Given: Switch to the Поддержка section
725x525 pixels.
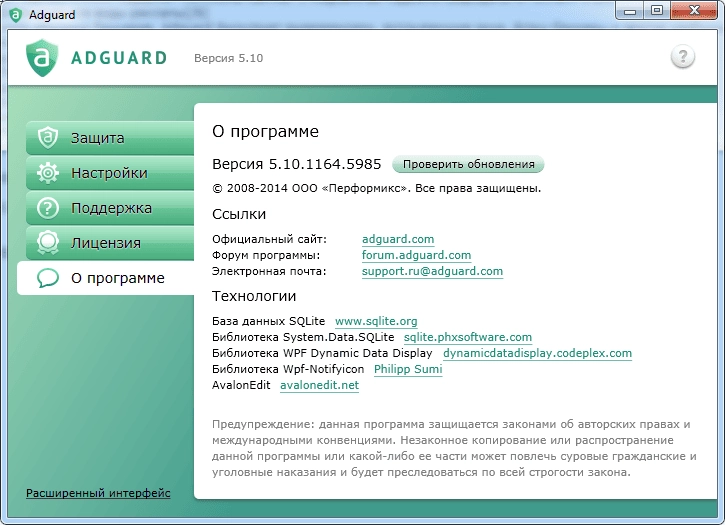Looking at the screenshot, I should (110, 208).
